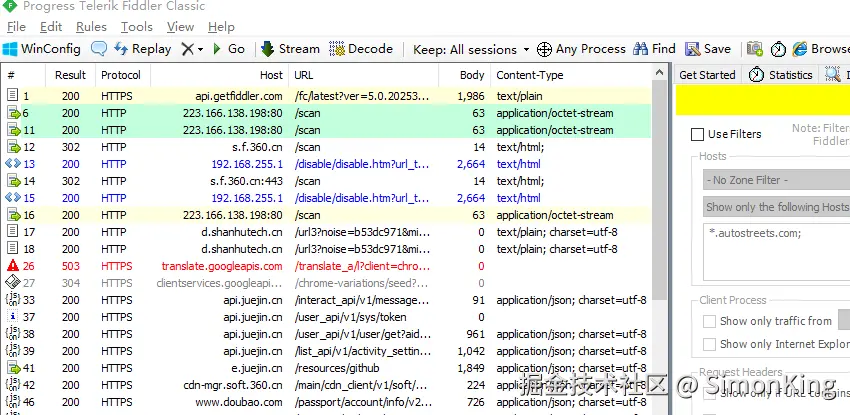Open Show only the following Hosts dropdown

(776, 207)
